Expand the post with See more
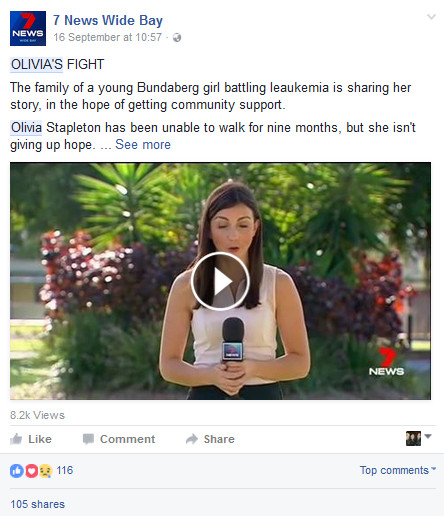 pos(143,144)
